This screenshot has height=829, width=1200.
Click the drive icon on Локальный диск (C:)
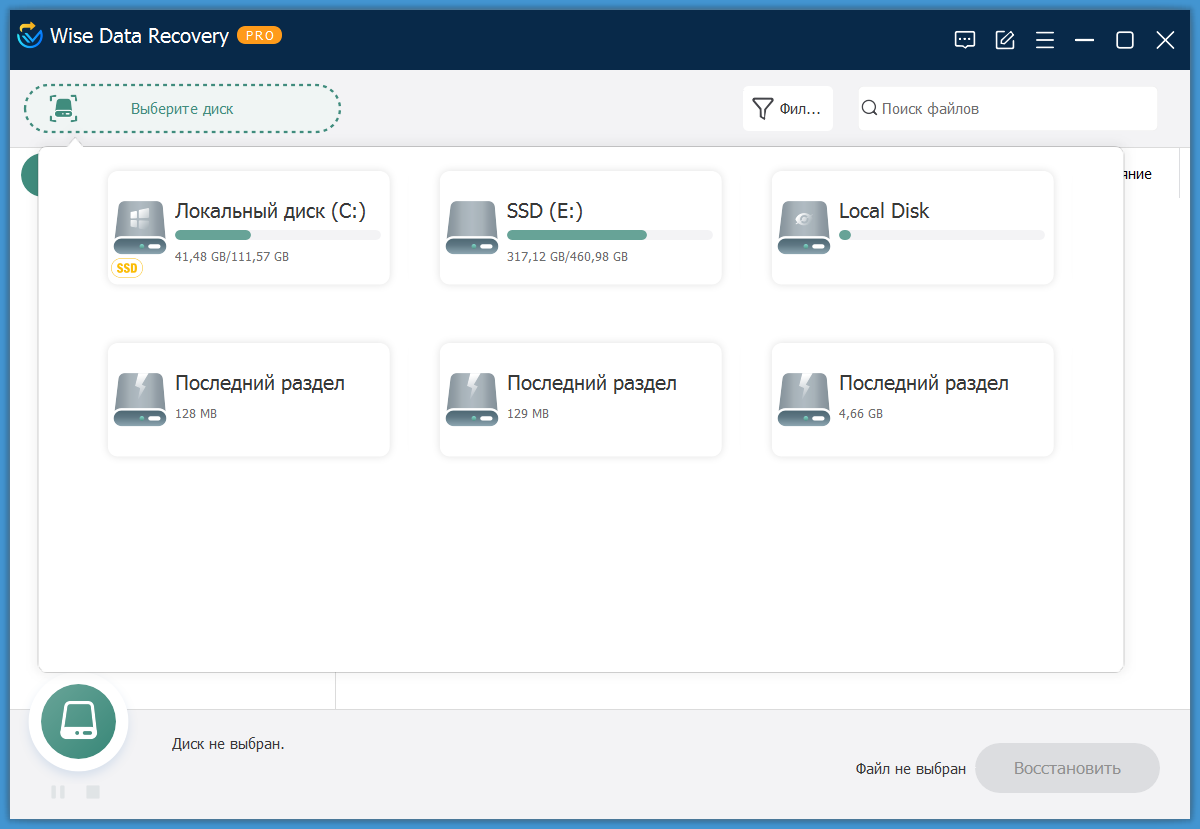140,227
